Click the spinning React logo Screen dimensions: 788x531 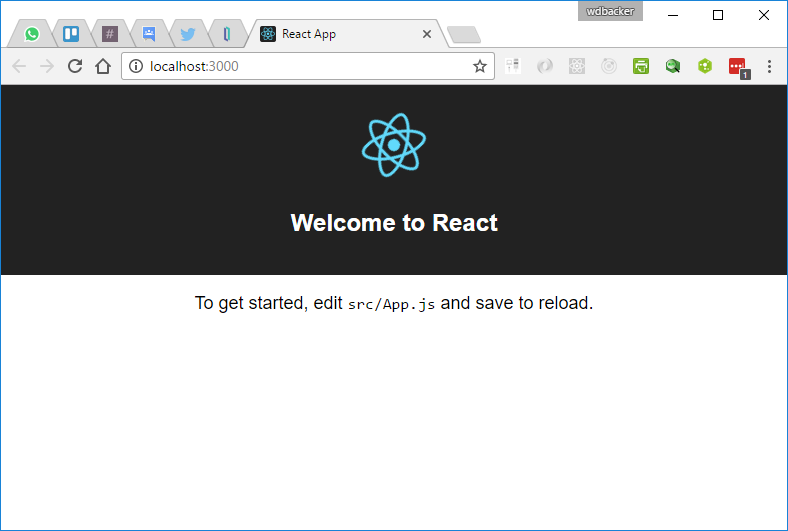click(394, 145)
